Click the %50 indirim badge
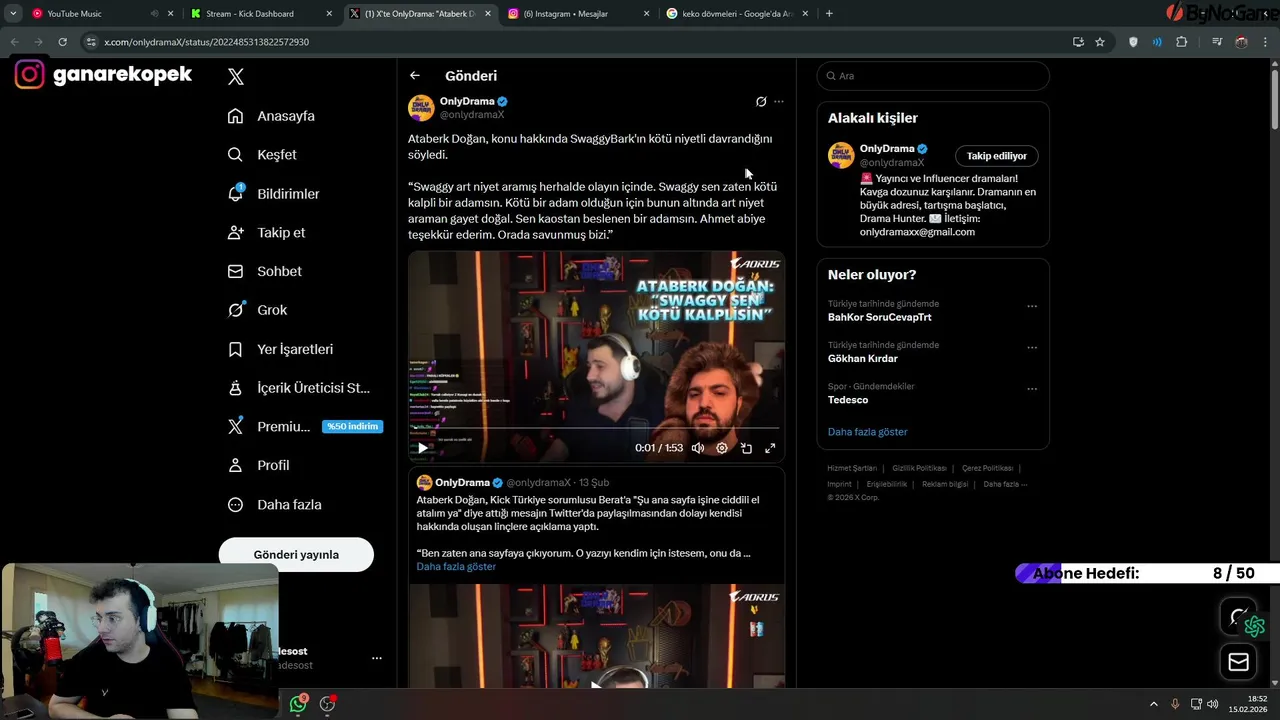 [x=352, y=426]
